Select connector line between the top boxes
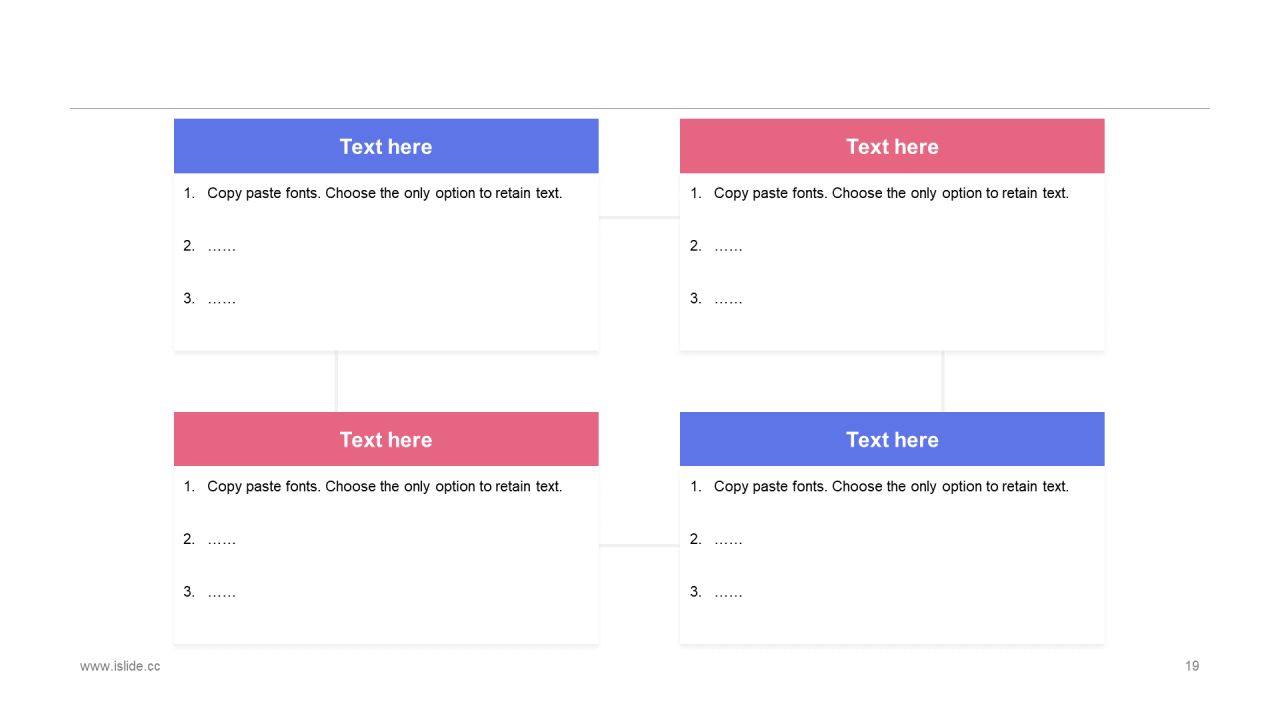 (639, 217)
